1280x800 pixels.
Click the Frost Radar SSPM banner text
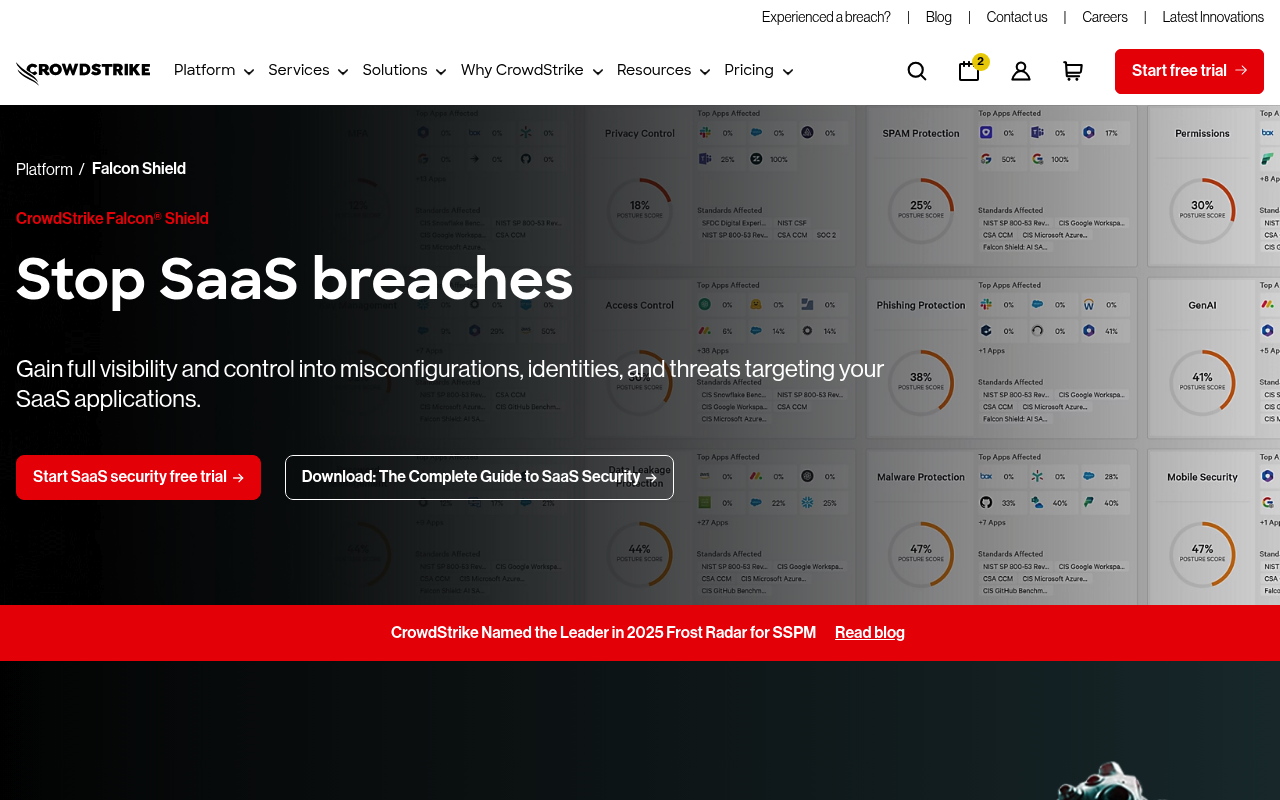pos(603,633)
